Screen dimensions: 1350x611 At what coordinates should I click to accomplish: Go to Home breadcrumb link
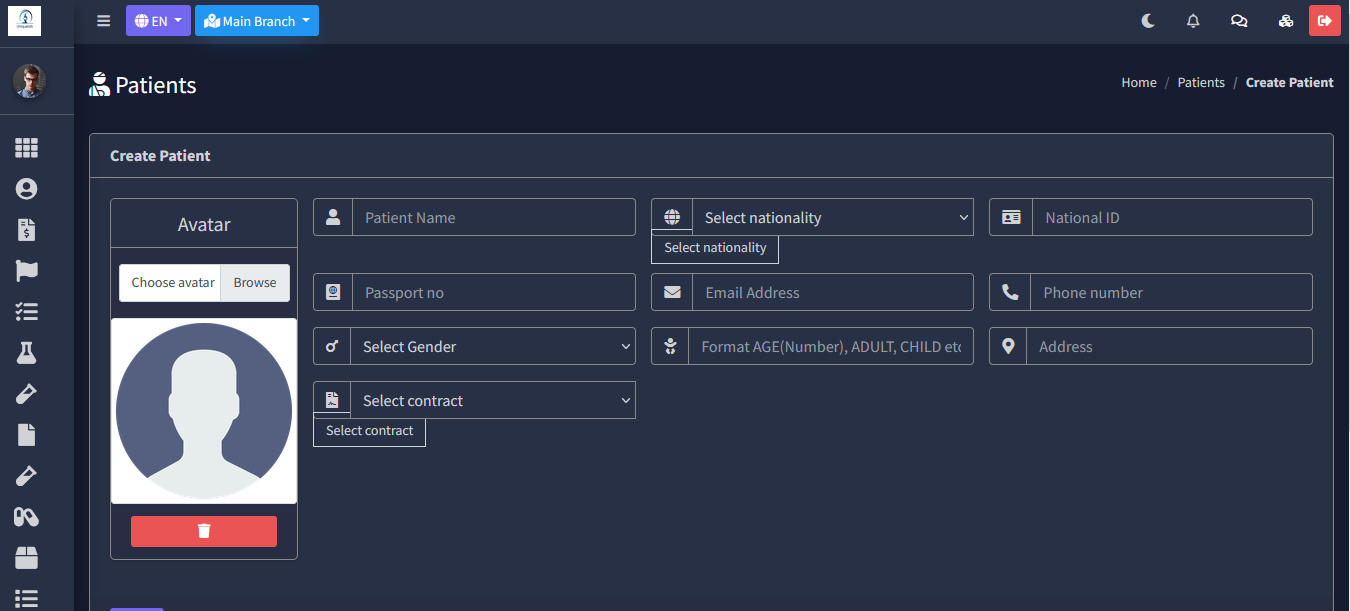click(1139, 83)
